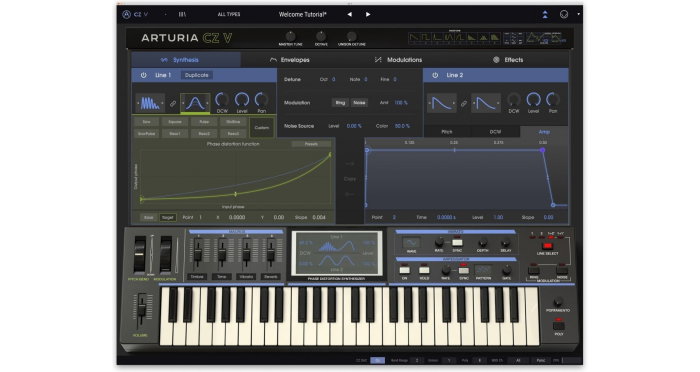Click the Line 1 Level knob
Screen dimensions: 700x372
[242, 100]
